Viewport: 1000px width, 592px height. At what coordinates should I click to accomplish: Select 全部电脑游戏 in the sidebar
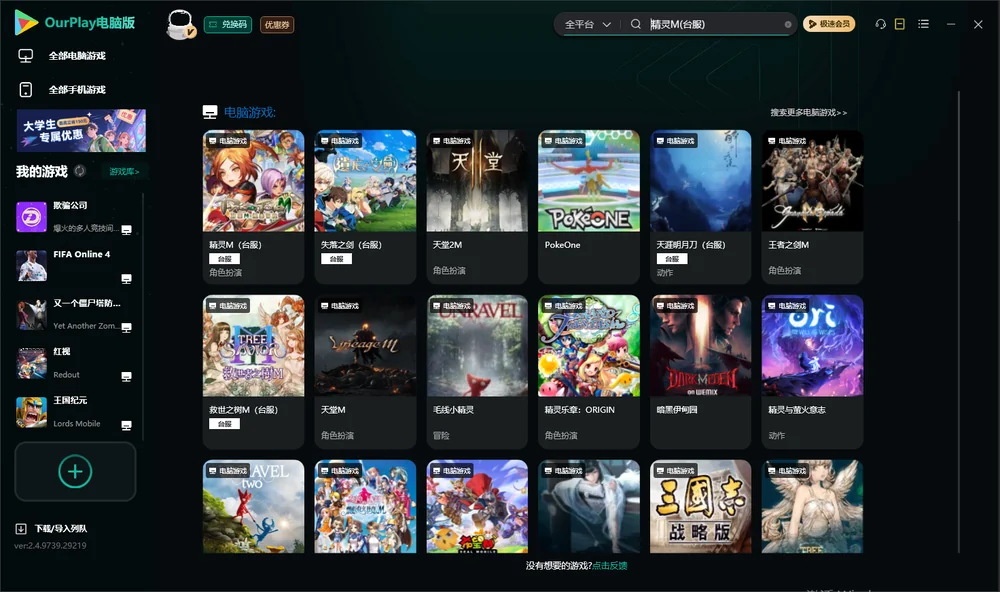(x=77, y=56)
